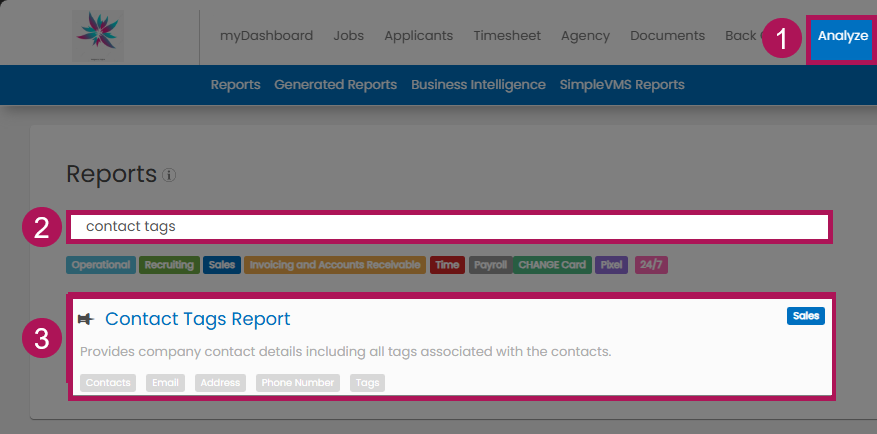
Task: Open Generated Reports submenu
Action: click(x=336, y=85)
